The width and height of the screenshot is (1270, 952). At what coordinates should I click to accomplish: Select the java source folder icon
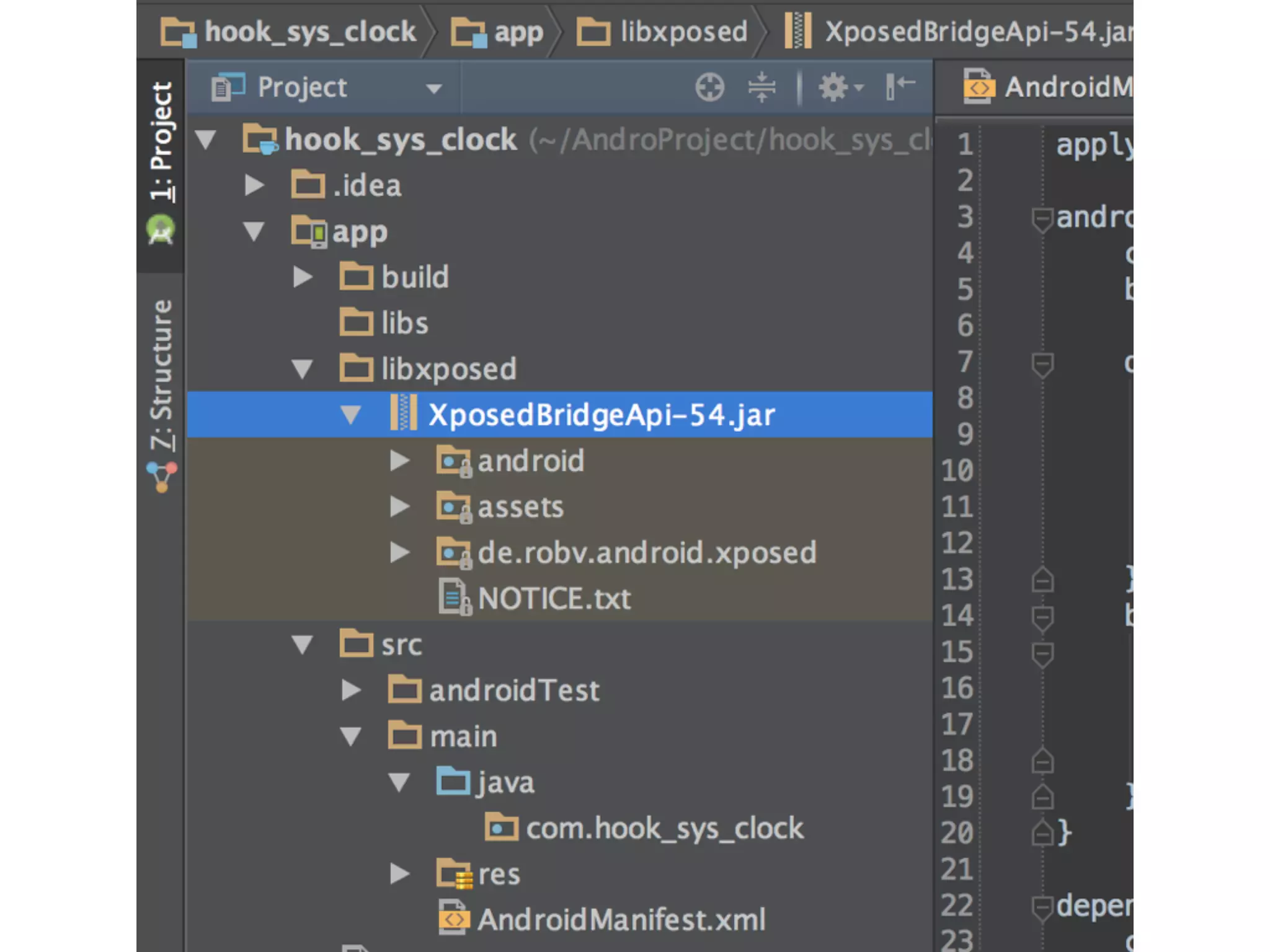coord(453,781)
